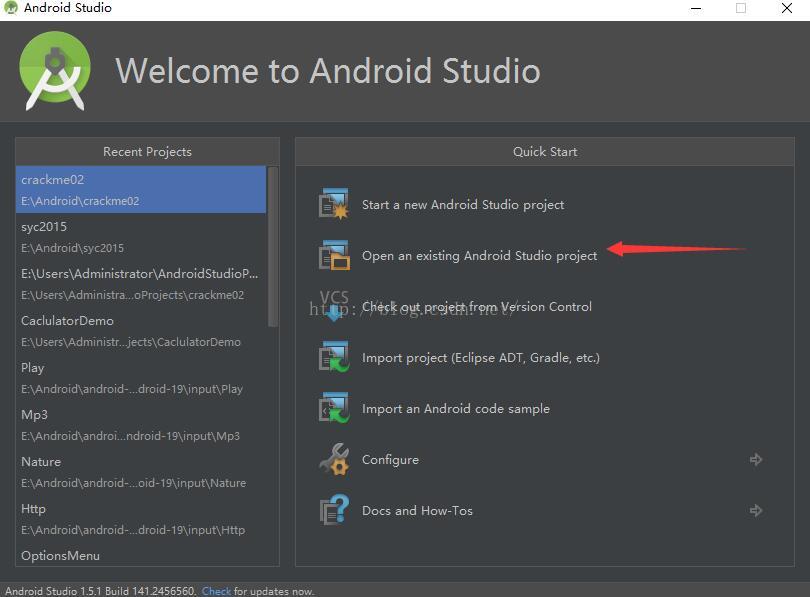Click the Check for updates link

tap(216, 591)
